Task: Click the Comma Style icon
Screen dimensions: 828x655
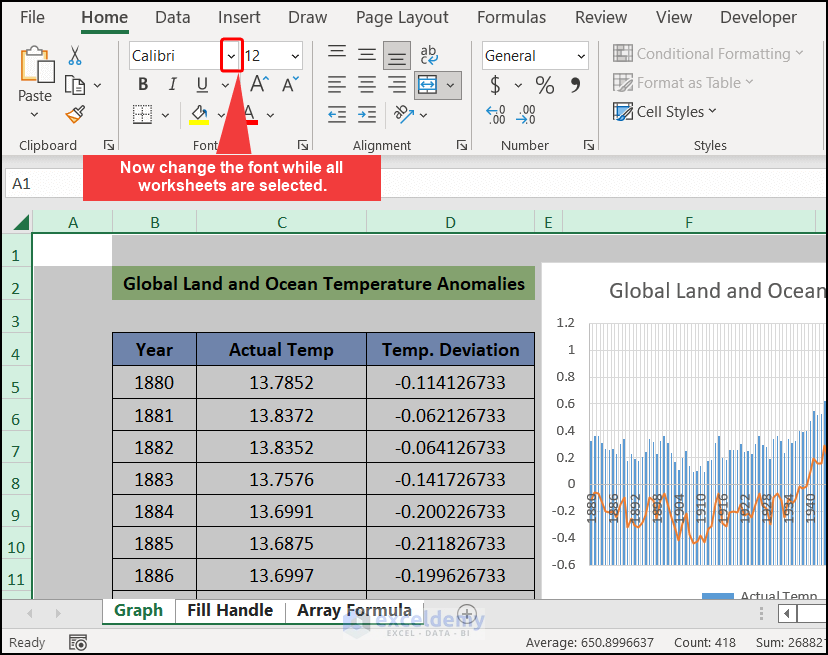Action: tap(576, 85)
